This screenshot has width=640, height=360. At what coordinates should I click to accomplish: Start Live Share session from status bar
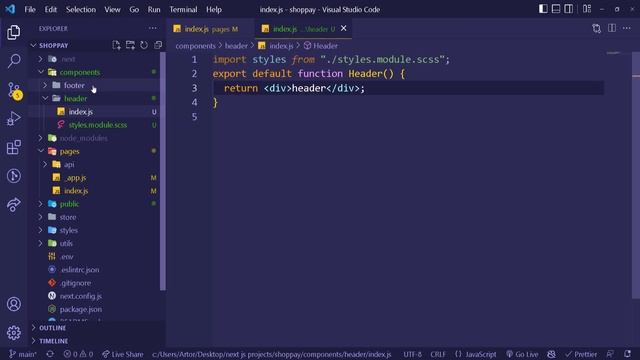click(122, 354)
